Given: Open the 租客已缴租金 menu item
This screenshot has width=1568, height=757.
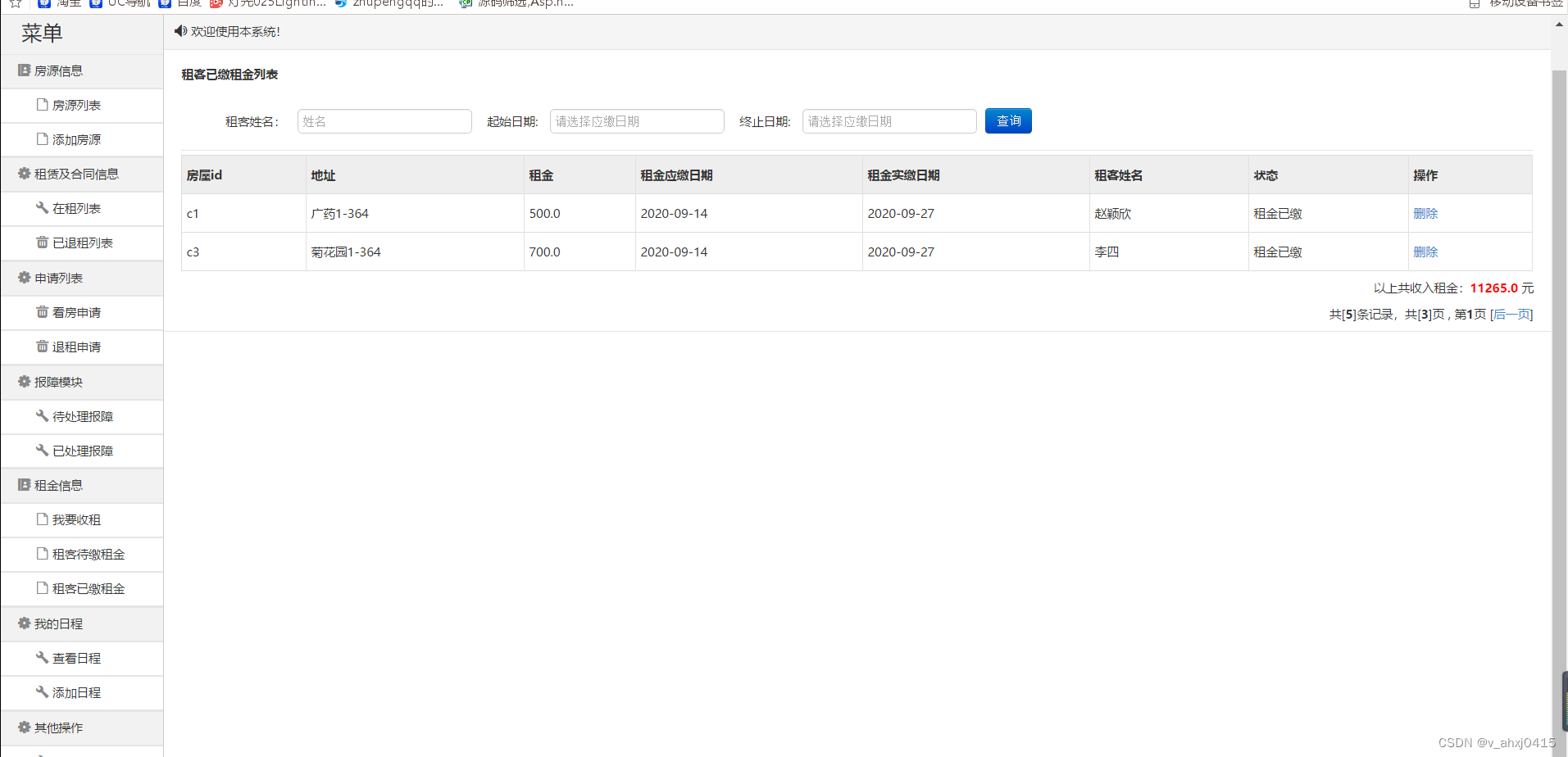Looking at the screenshot, I should [82, 589].
